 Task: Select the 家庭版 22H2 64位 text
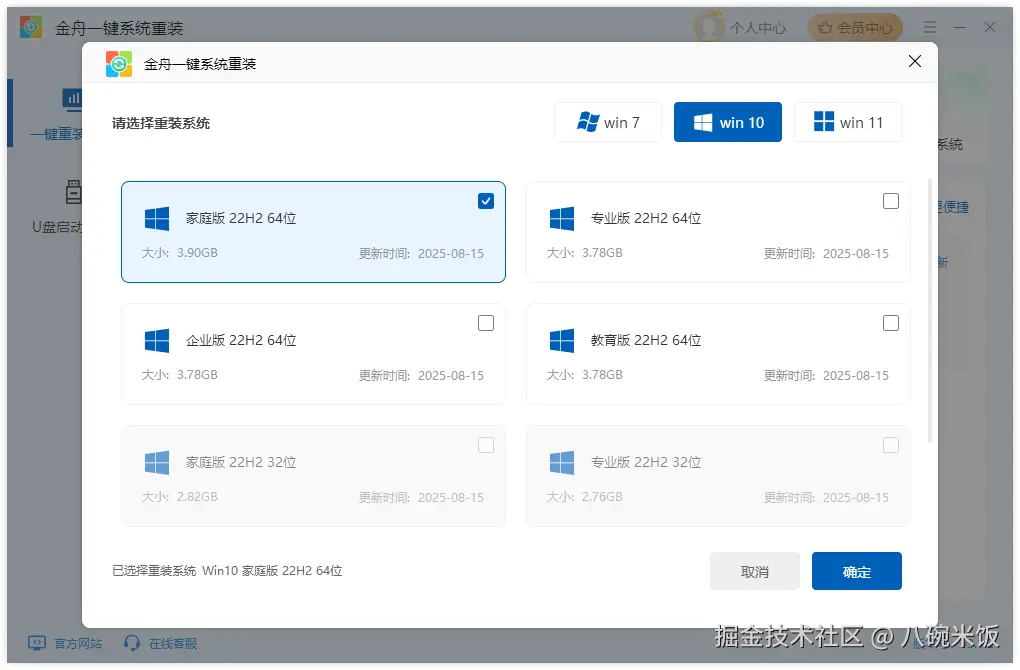tap(241, 219)
